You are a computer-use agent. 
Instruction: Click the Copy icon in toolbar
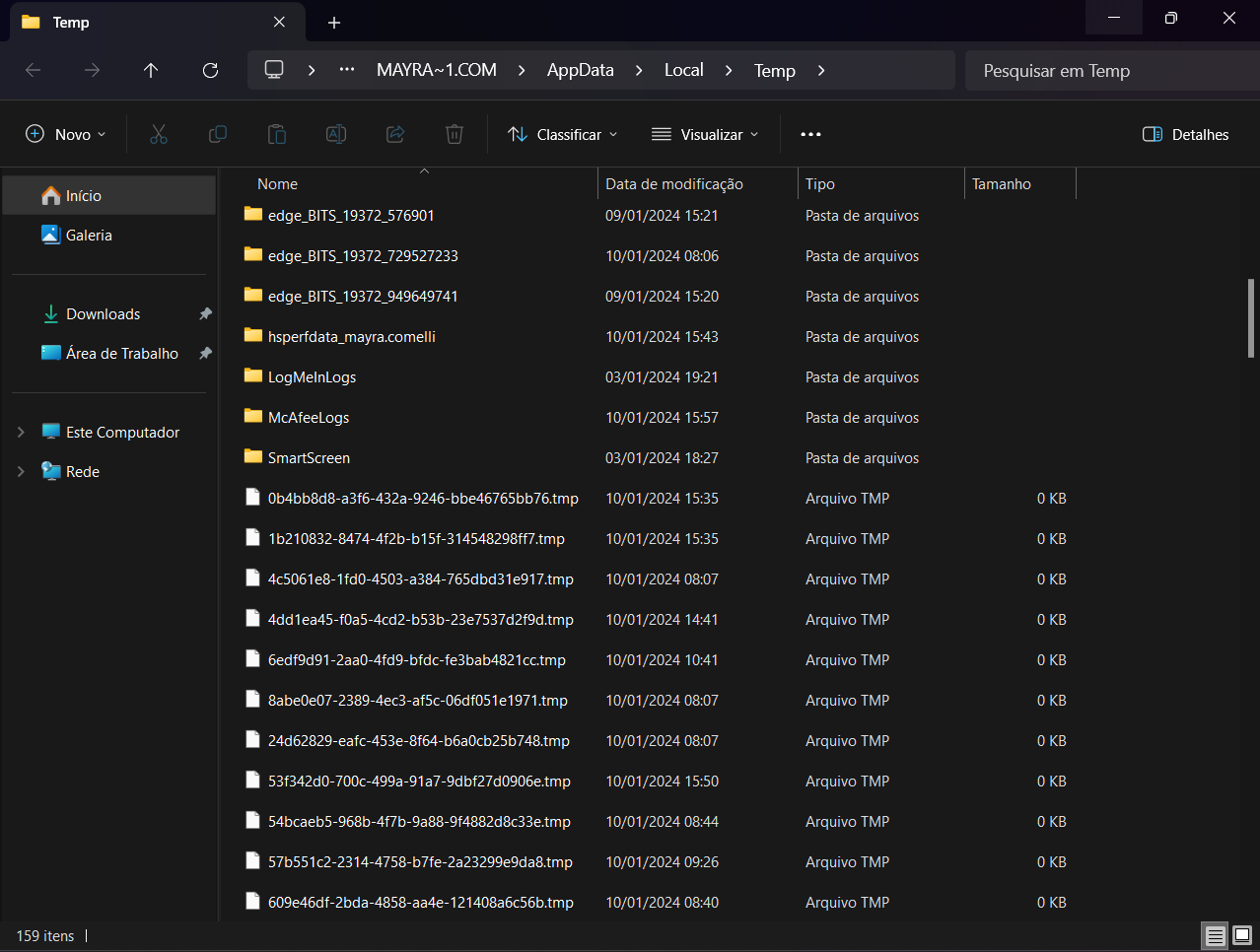pos(218,134)
